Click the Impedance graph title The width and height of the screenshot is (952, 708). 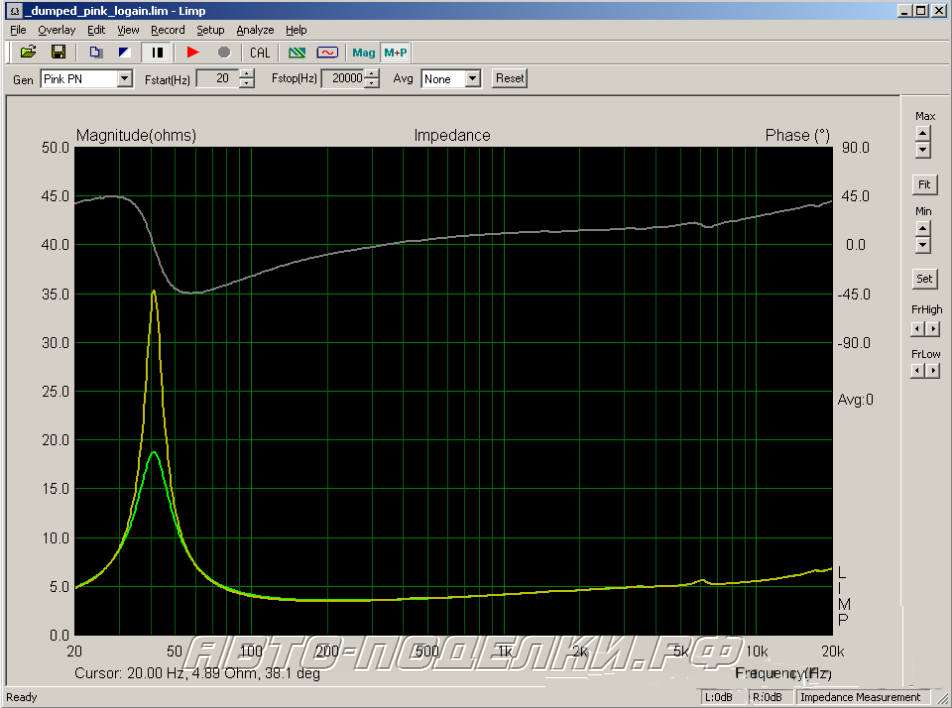[452, 135]
